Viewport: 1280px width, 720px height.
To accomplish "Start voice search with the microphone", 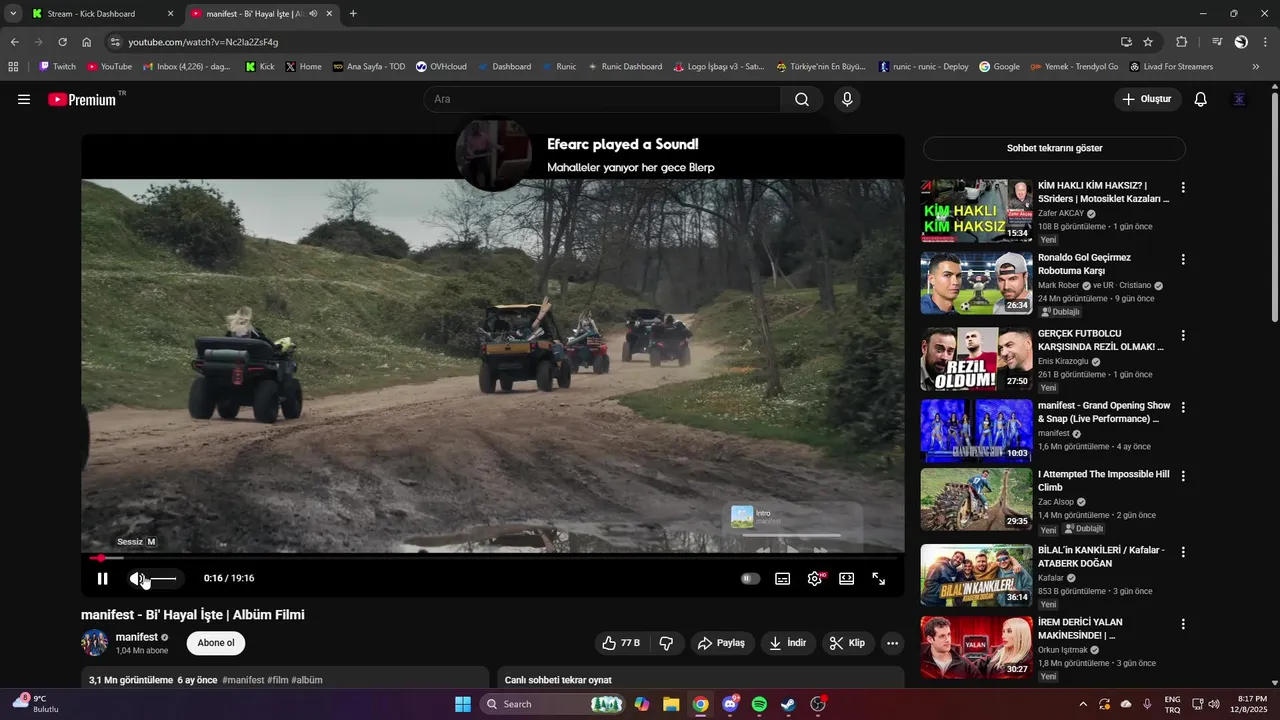I will point(847,99).
